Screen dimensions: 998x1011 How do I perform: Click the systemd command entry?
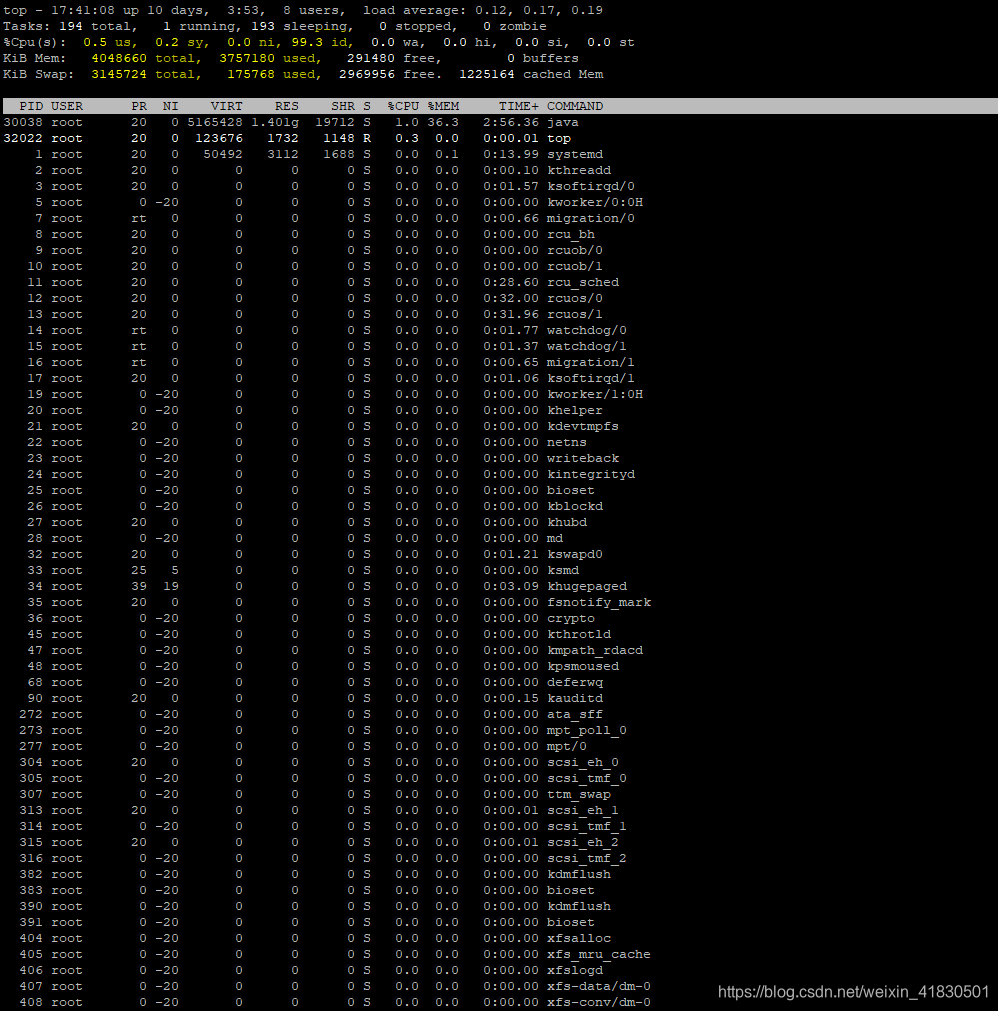(575, 154)
